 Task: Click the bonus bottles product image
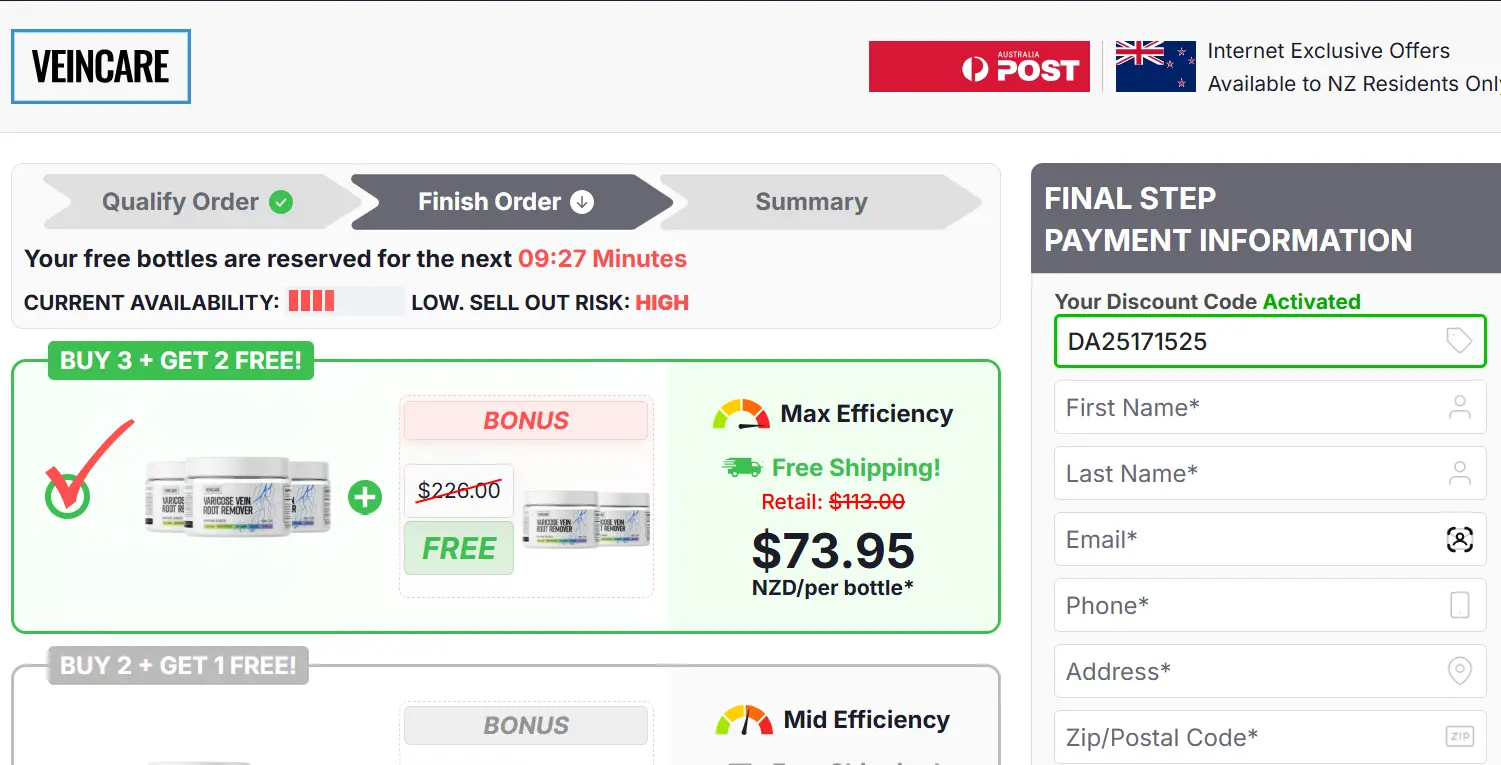pyautogui.click(x=586, y=519)
